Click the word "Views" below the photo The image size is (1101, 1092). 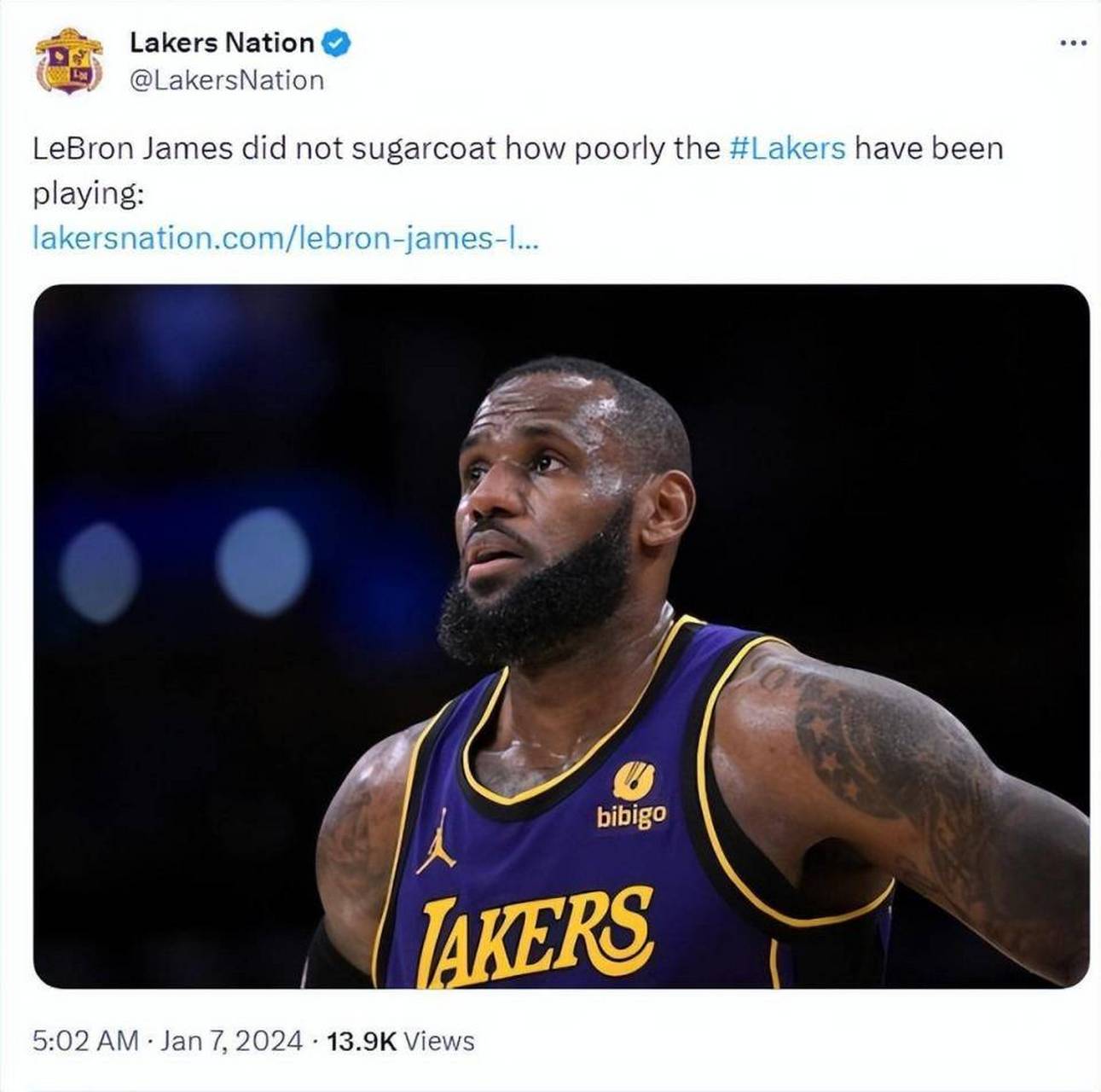(x=438, y=1041)
